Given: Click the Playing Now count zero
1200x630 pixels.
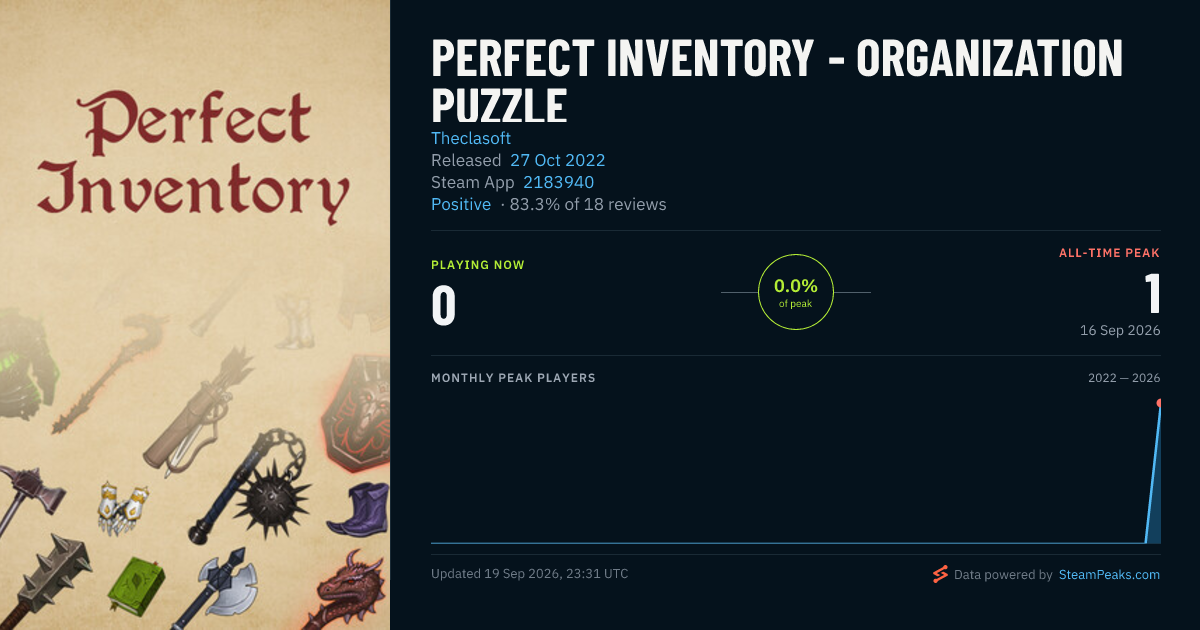Looking at the screenshot, I should tap(444, 306).
